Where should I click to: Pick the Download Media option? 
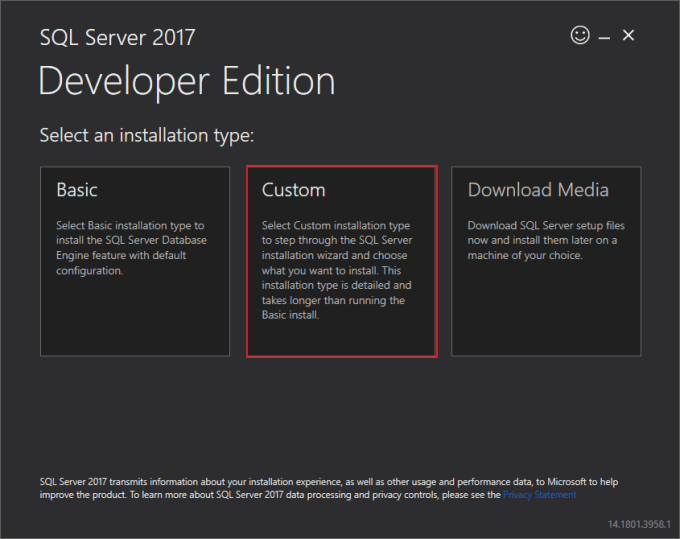pos(546,261)
